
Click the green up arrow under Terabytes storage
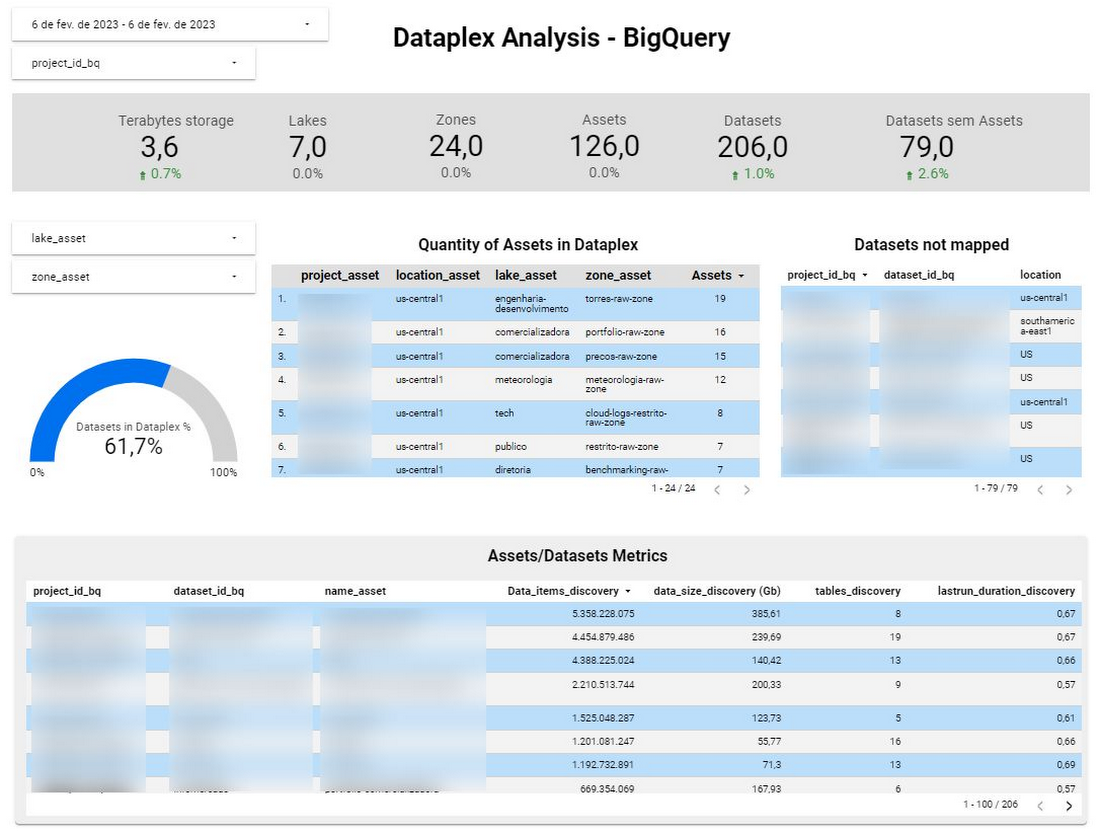(143, 175)
